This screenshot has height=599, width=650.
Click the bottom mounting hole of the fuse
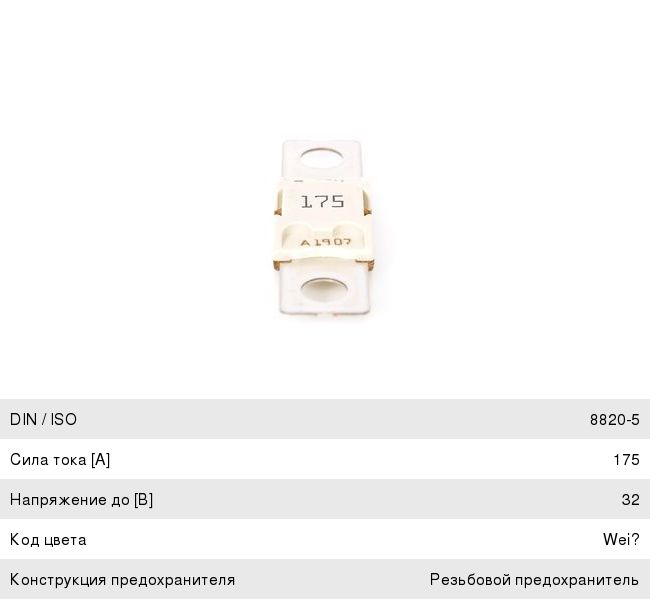[324, 289]
